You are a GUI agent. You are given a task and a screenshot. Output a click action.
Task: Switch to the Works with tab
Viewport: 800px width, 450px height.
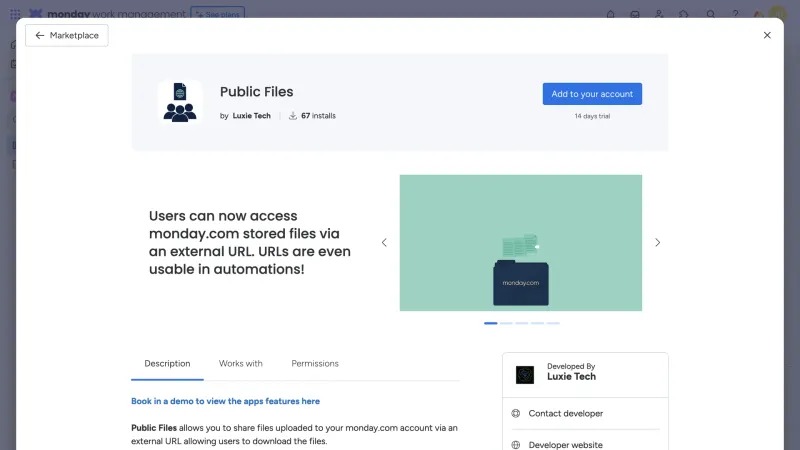[x=241, y=364]
